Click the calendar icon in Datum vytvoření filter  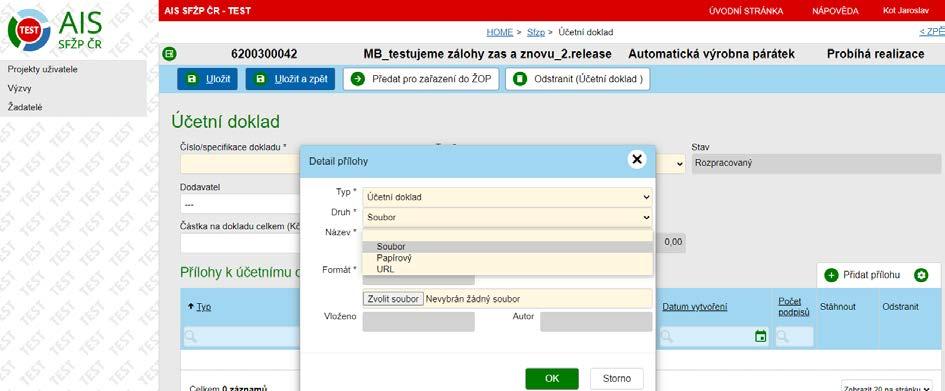click(761, 336)
